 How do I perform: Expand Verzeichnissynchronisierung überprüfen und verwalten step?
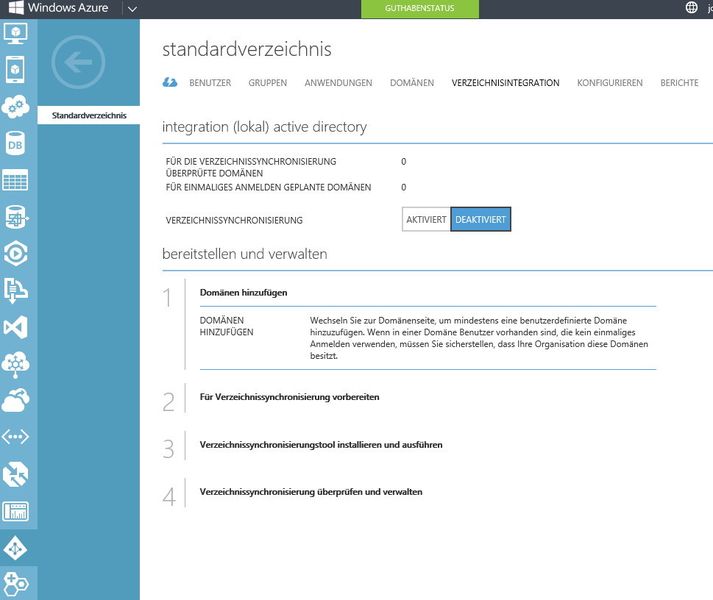click(x=311, y=492)
